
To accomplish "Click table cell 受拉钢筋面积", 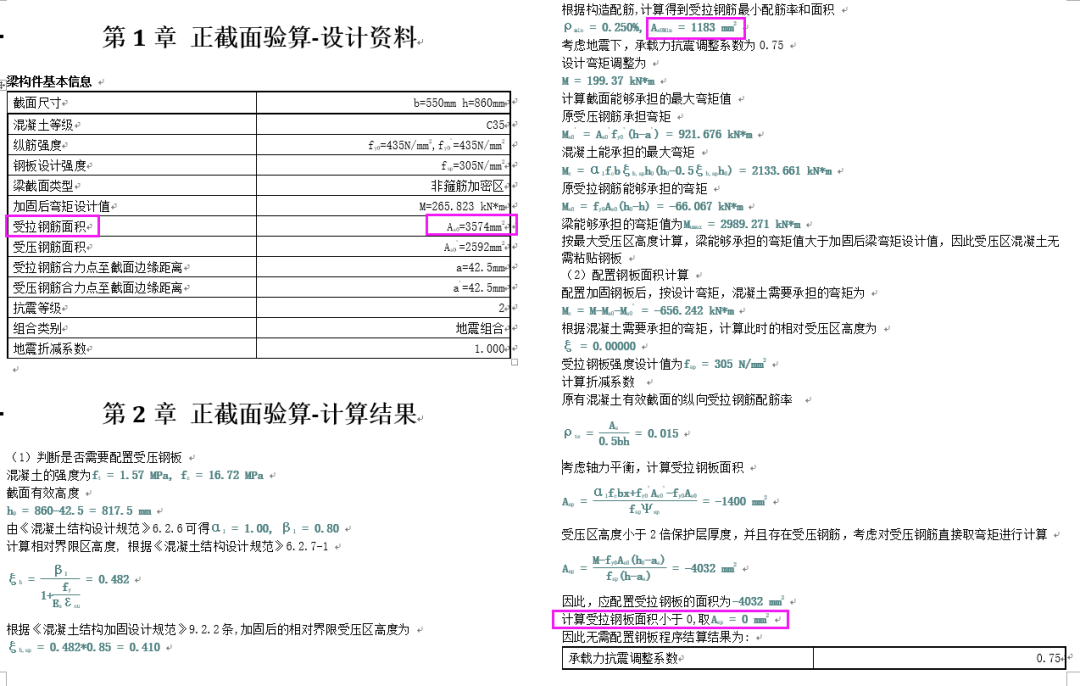I will pyautogui.click(x=132, y=226).
